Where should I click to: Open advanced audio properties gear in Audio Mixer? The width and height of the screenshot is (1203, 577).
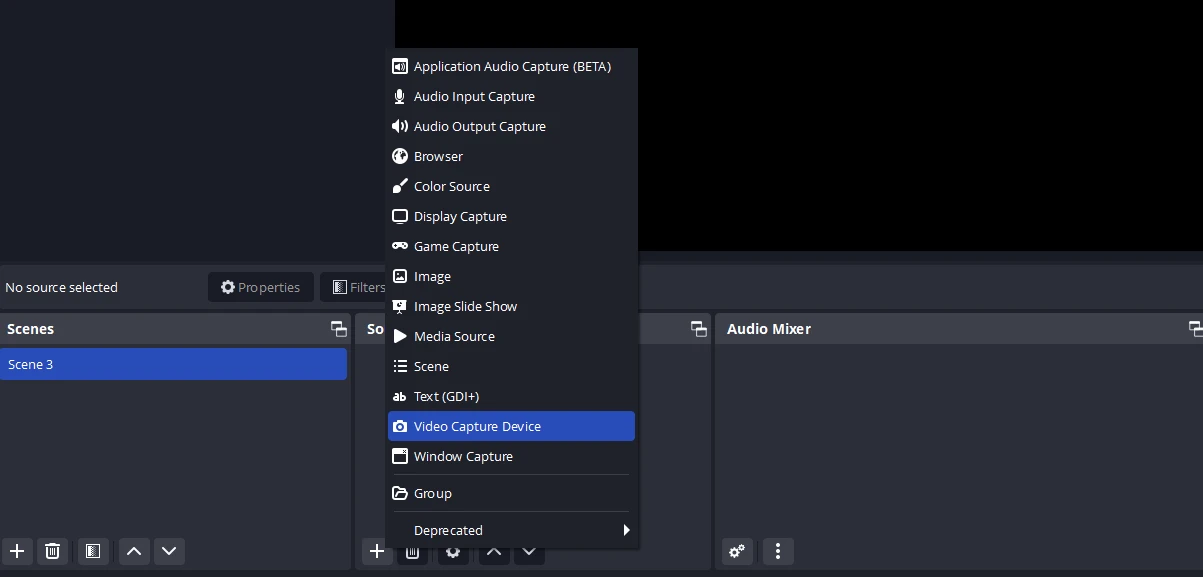coord(737,551)
